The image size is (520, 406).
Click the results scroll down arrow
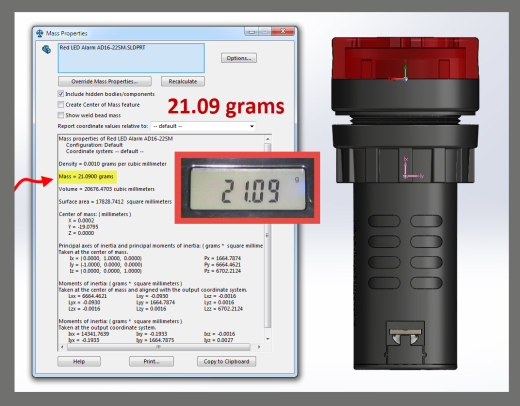click(x=267, y=339)
